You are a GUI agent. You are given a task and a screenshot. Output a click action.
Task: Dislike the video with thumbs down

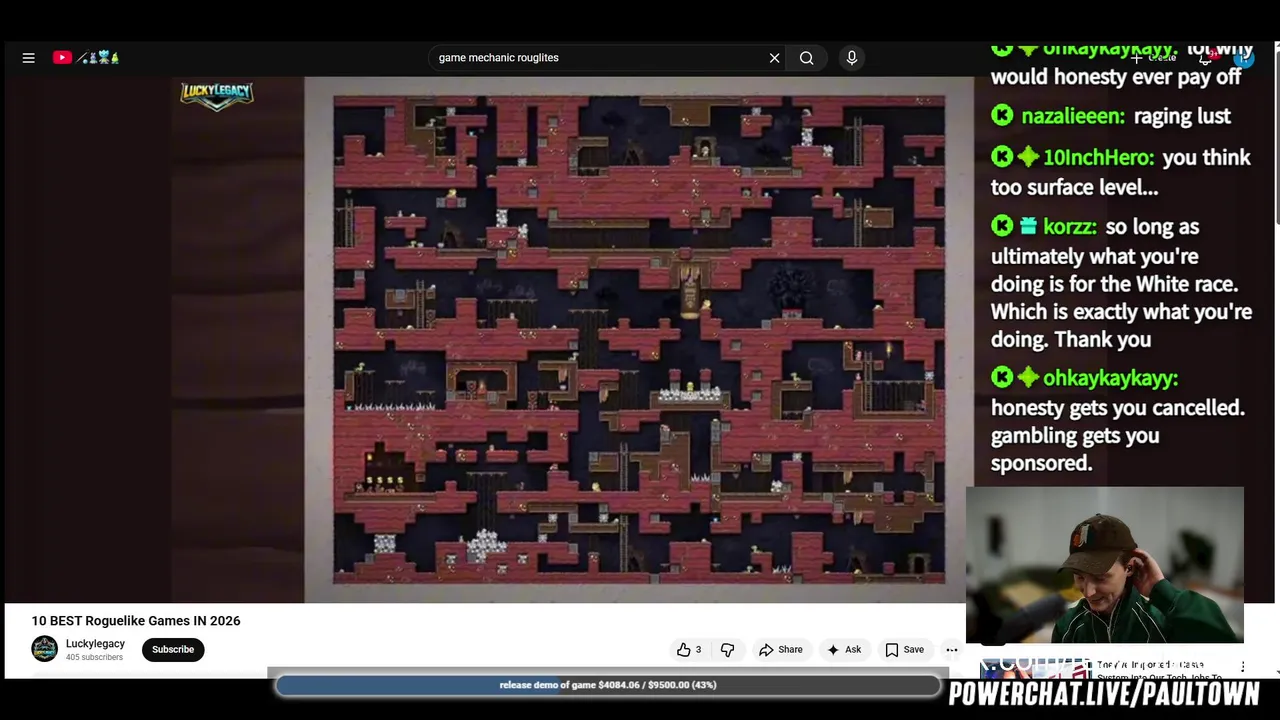click(x=727, y=650)
